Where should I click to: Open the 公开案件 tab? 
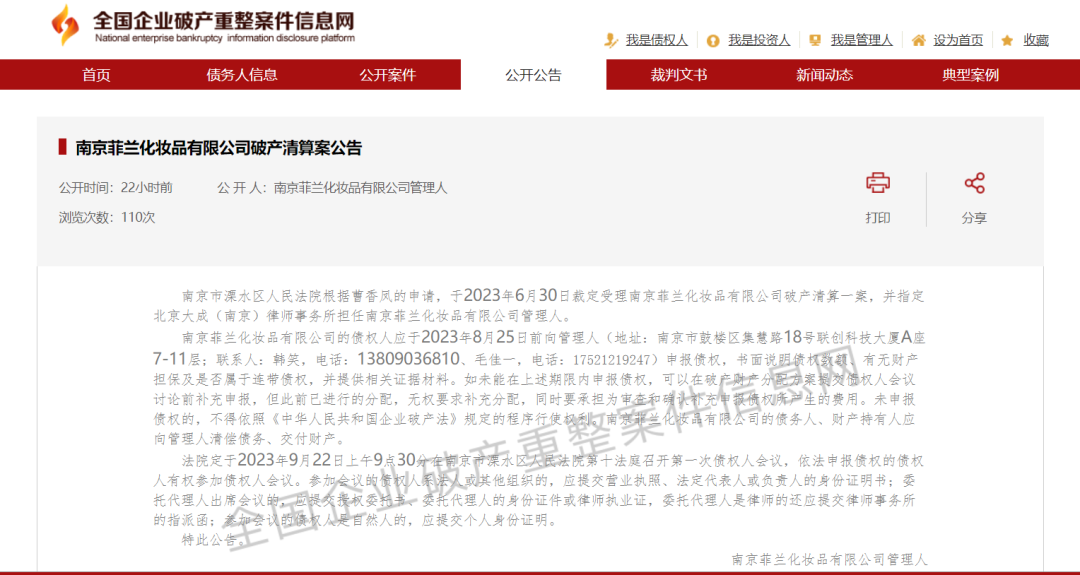[388, 75]
